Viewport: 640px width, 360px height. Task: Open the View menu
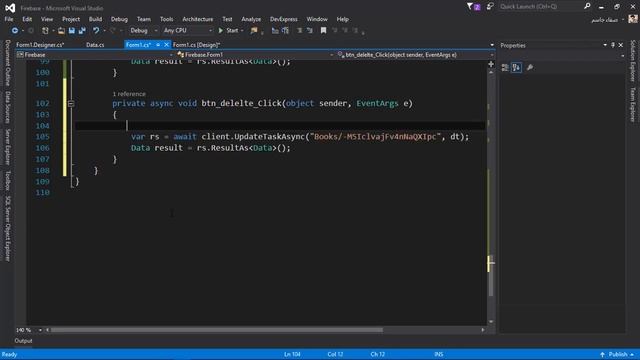[x=47, y=19]
